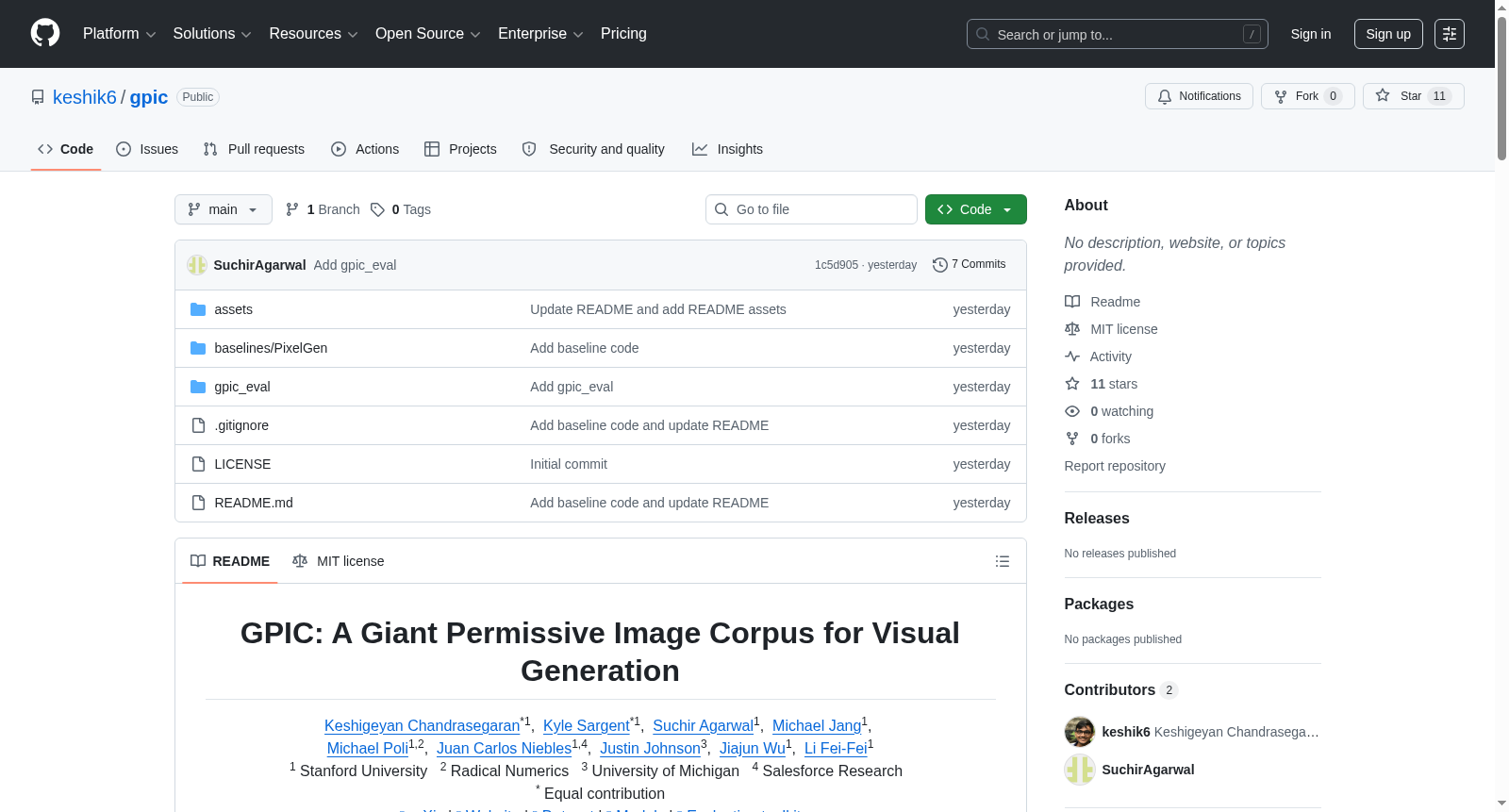Screen dimensions: 1509x812
Task: Click the Report repository link
Action: pos(1115,466)
